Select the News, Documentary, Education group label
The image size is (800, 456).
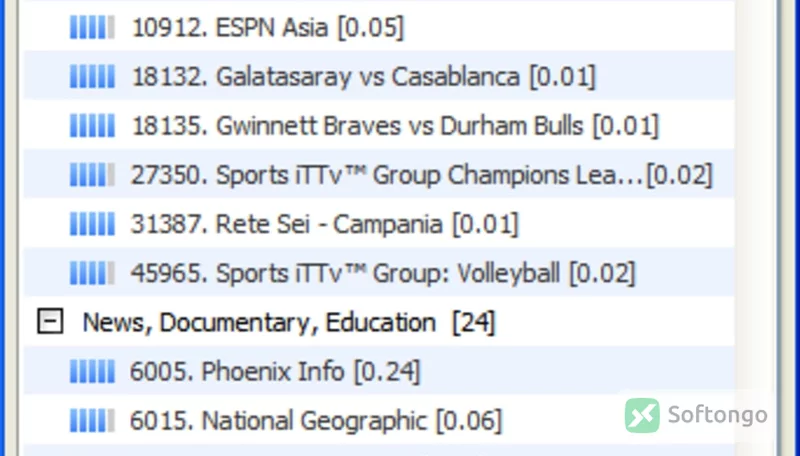click(289, 322)
